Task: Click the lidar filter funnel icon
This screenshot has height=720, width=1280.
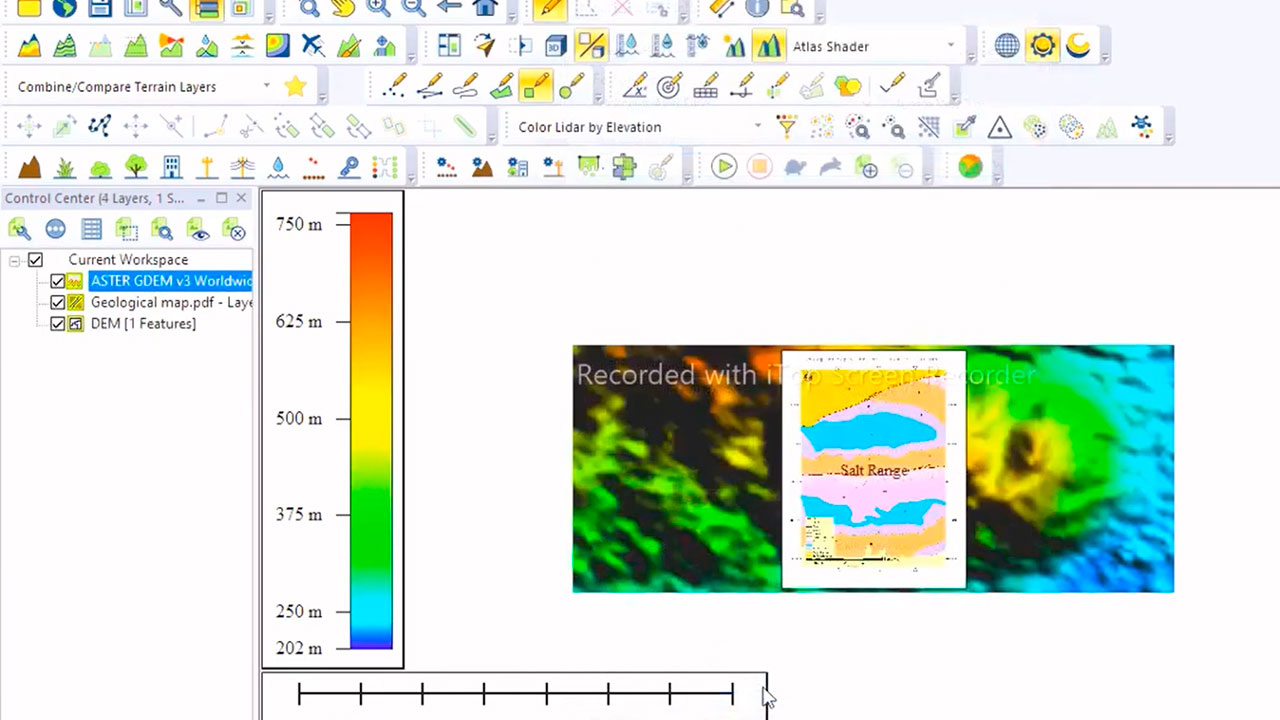Action: coord(787,127)
